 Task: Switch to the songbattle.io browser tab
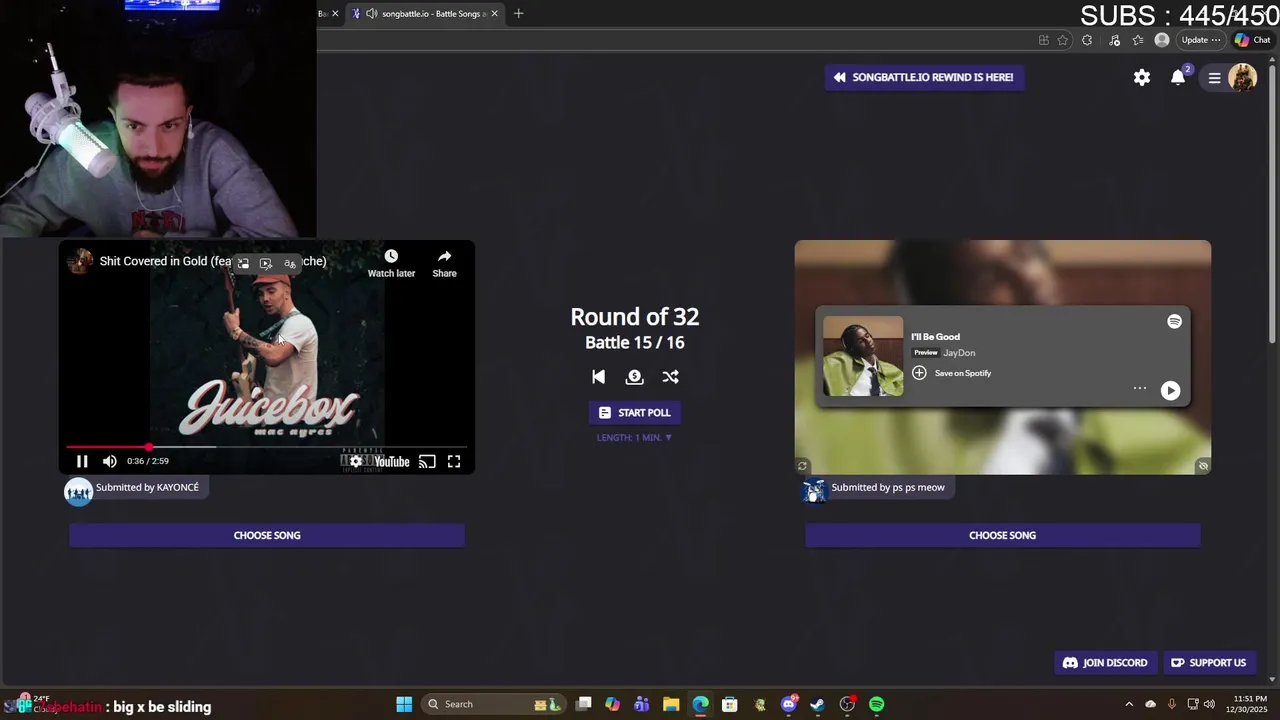click(424, 13)
